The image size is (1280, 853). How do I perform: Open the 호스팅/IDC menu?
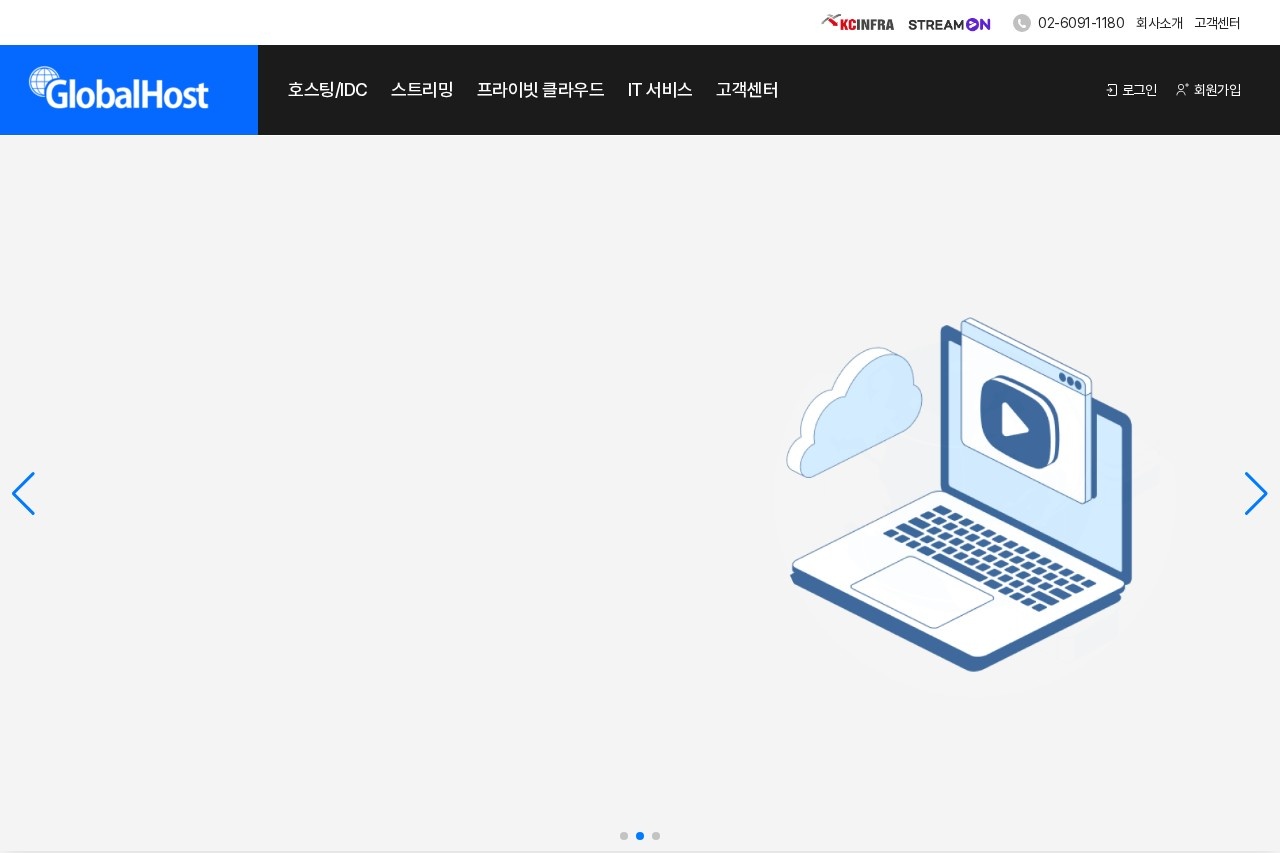(x=327, y=90)
